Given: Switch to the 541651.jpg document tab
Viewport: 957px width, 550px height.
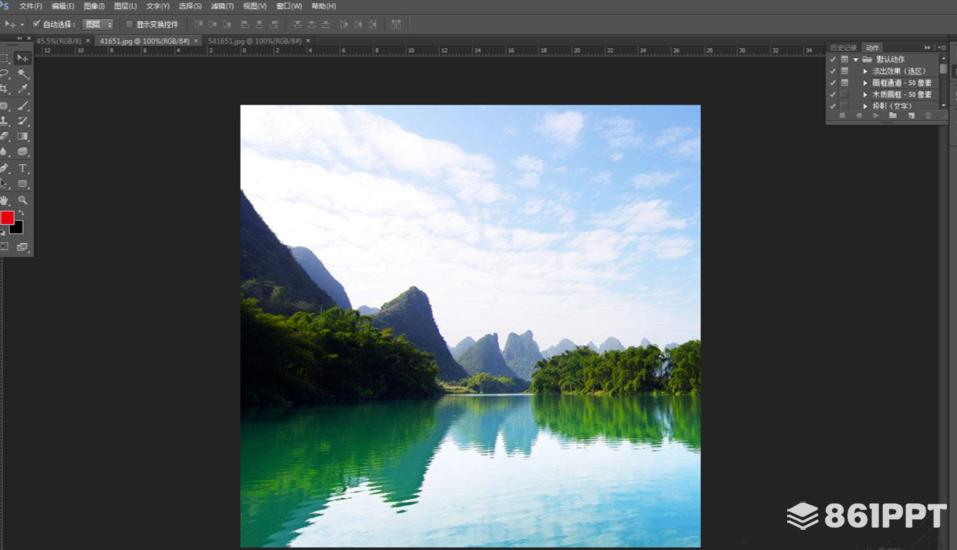Looking at the screenshot, I should (x=255, y=41).
